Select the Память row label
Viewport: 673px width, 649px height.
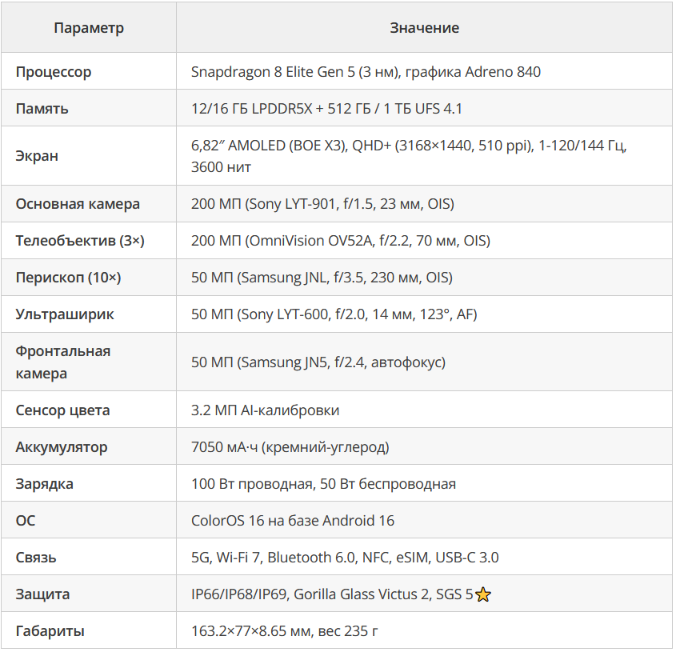[x=42, y=109]
